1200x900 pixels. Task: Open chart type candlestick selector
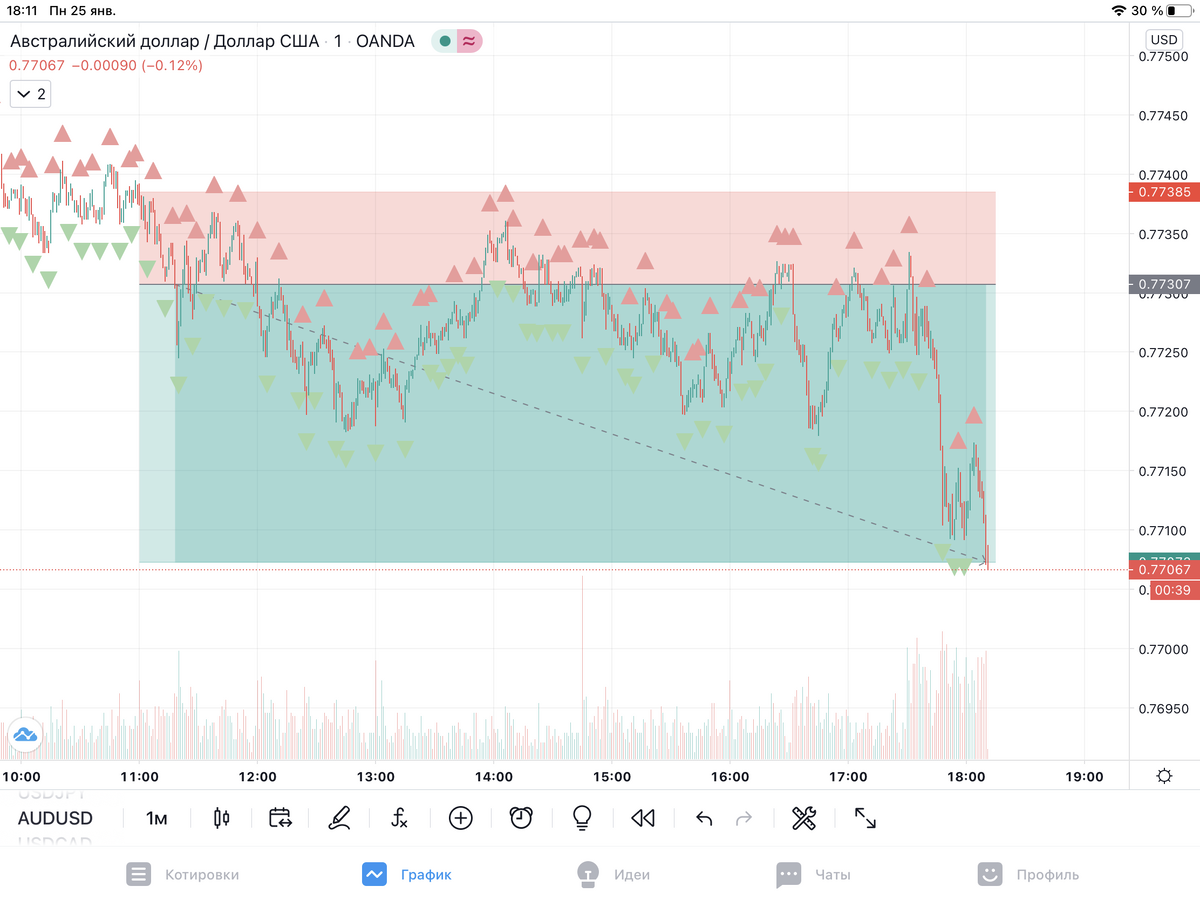tap(222, 818)
